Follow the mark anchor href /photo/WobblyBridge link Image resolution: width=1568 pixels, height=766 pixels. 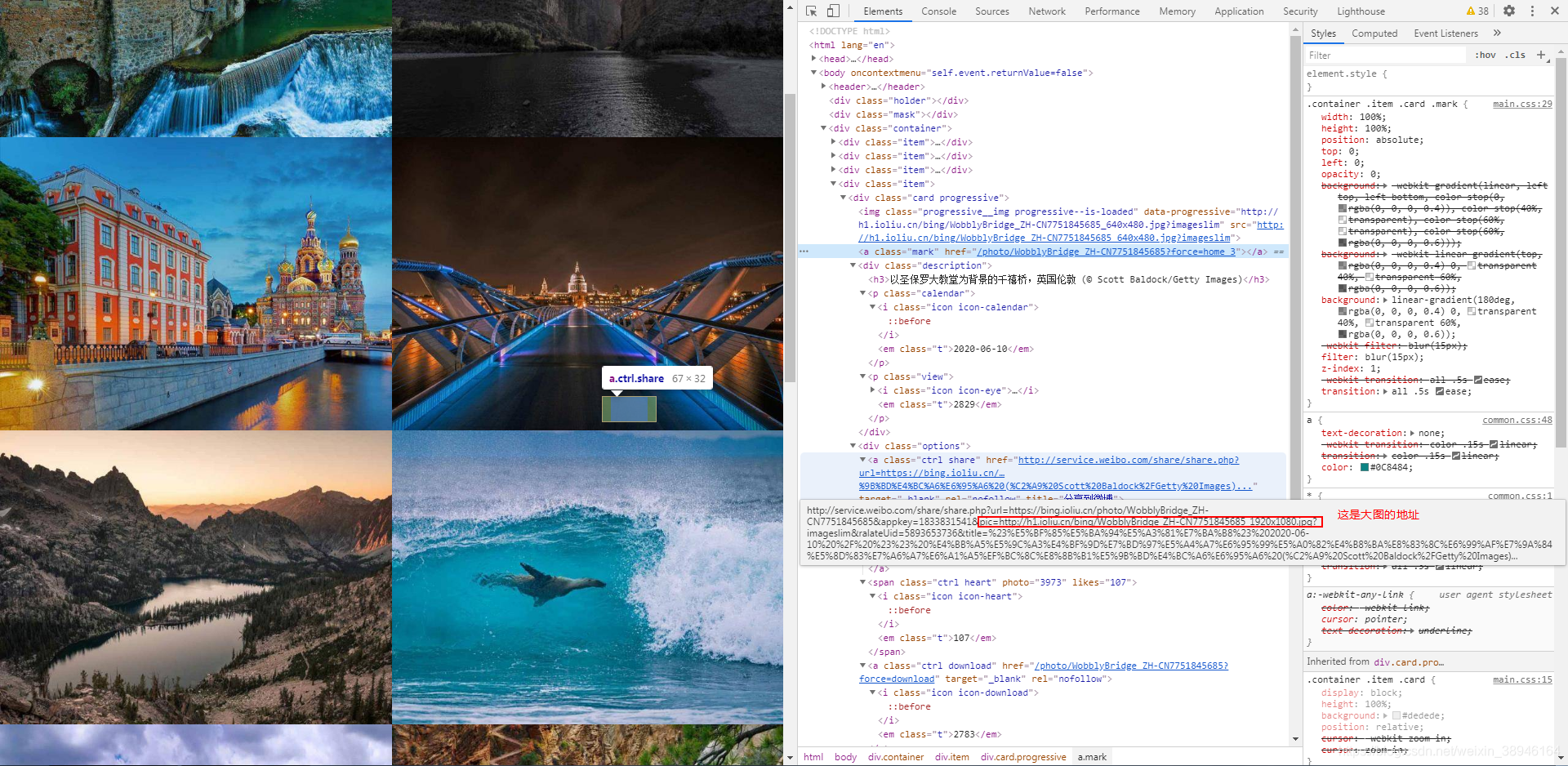(1107, 252)
